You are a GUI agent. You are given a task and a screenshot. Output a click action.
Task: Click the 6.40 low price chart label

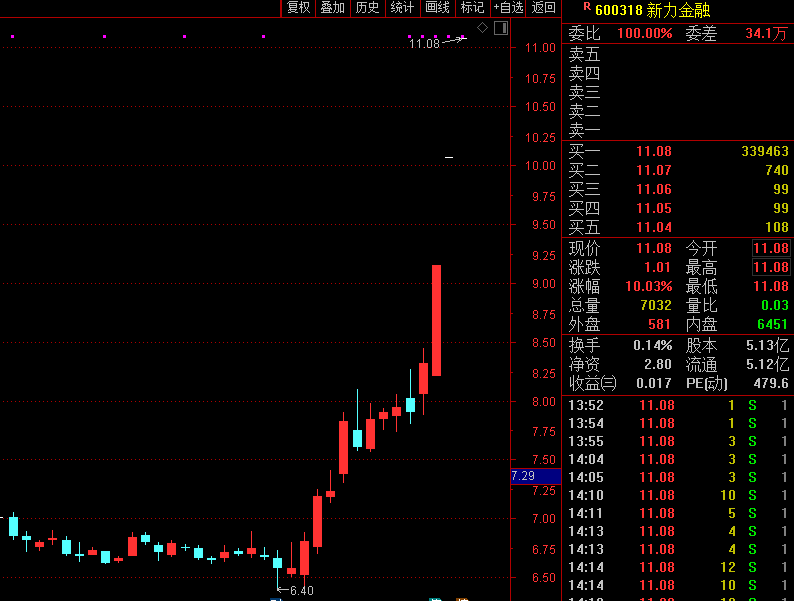[302, 591]
